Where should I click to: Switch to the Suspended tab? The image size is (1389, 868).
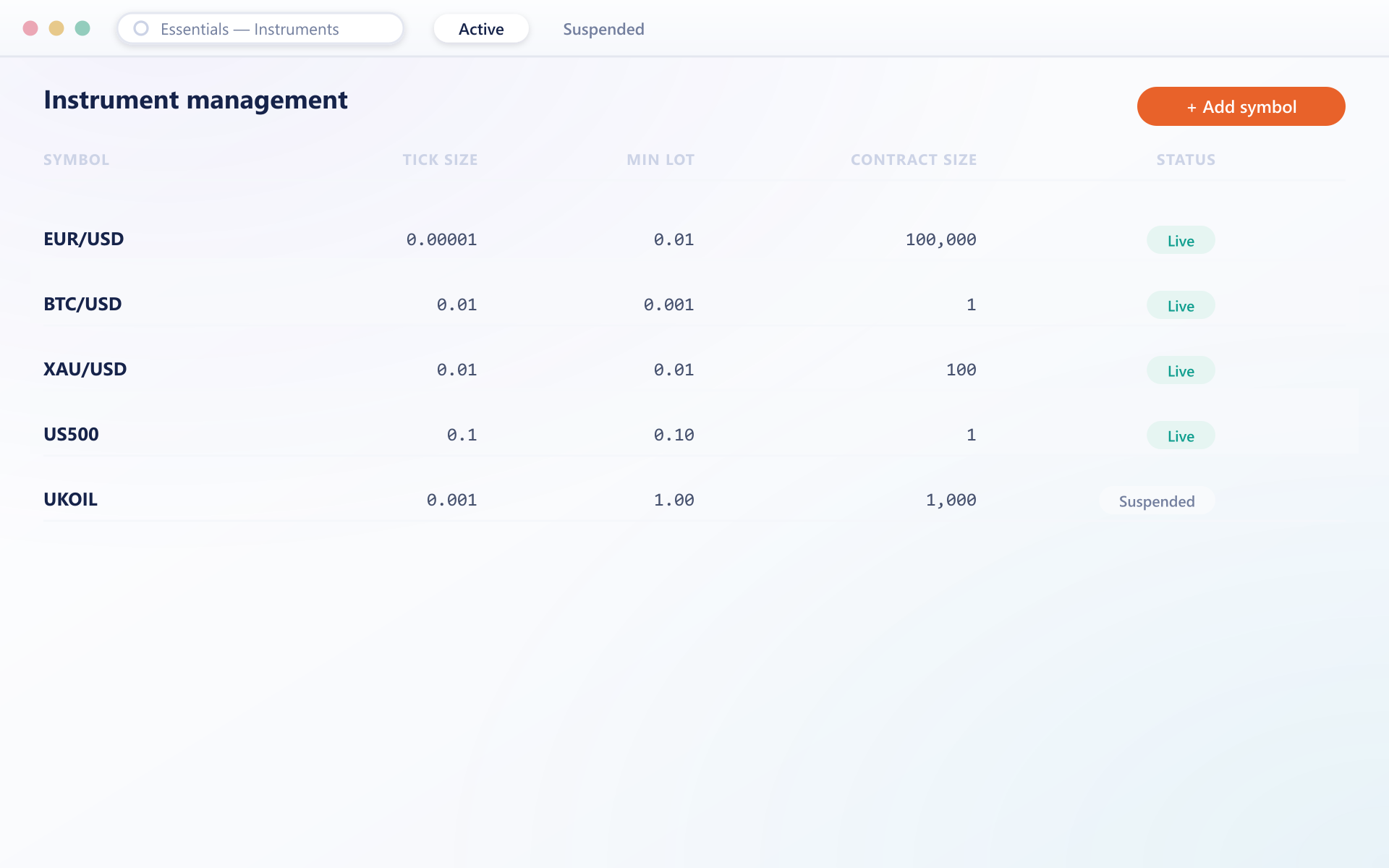[603, 29]
